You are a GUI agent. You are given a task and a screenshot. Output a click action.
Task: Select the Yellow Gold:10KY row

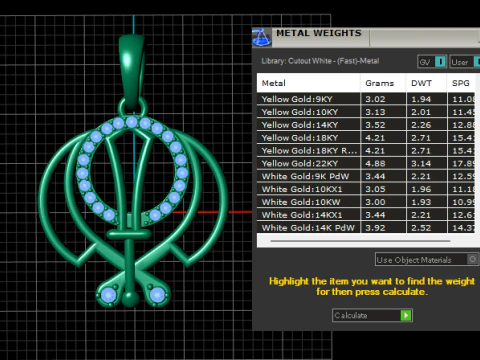[366, 112]
